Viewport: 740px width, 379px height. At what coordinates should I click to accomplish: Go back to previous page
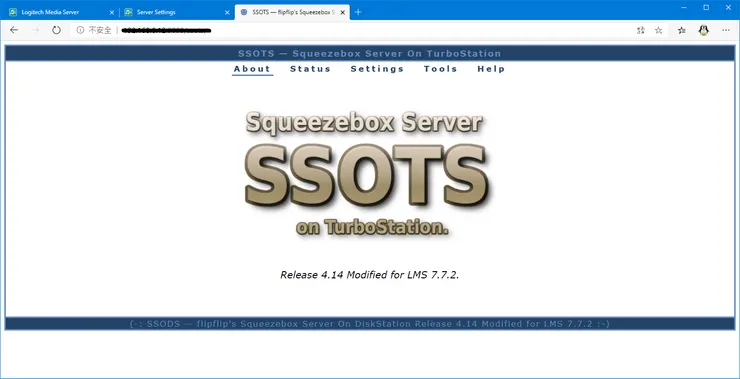point(14,30)
